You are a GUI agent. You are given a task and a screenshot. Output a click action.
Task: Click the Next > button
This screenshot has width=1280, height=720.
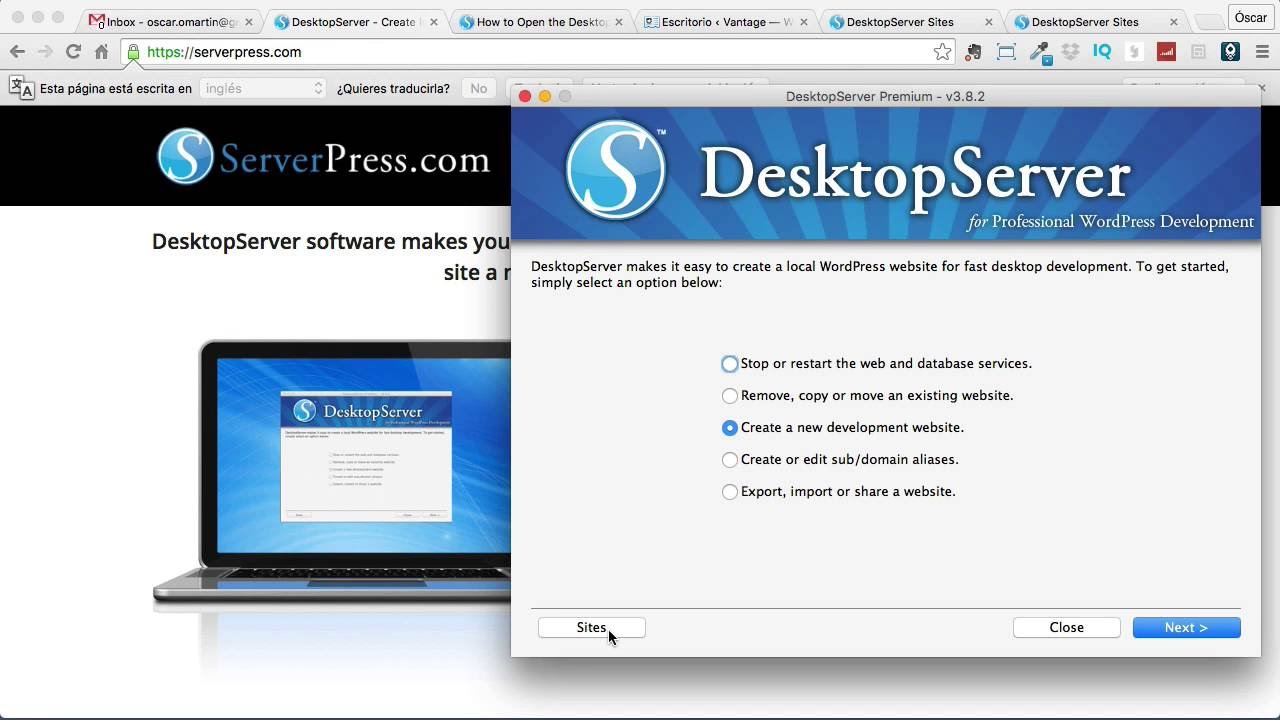1186,627
